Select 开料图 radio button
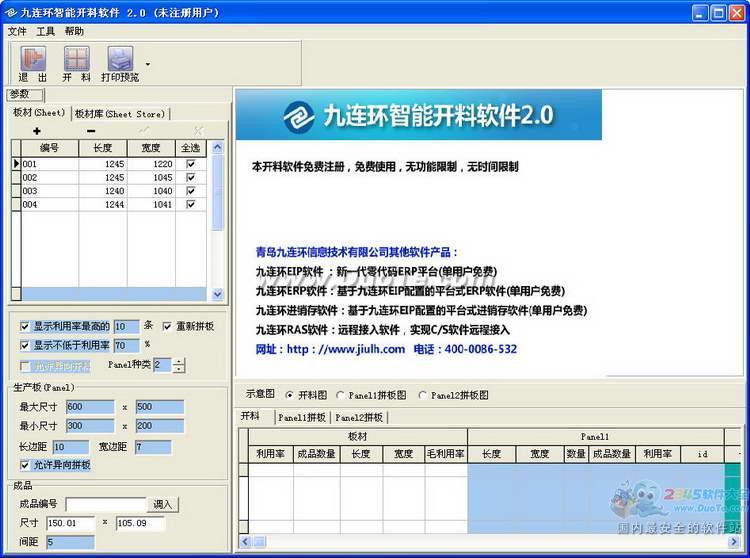The height and width of the screenshot is (558, 750). point(289,395)
